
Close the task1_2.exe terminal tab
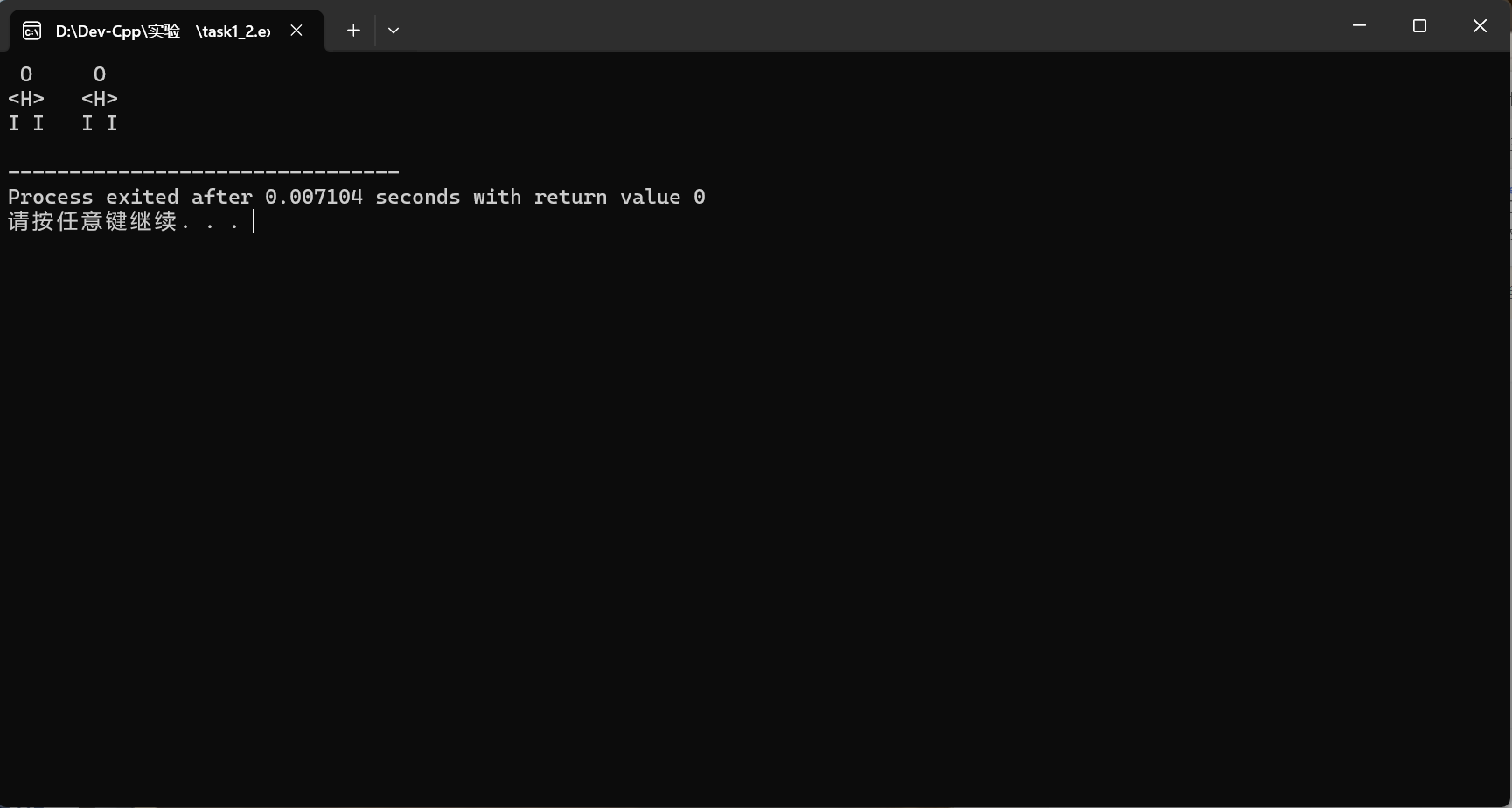pos(296,31)
